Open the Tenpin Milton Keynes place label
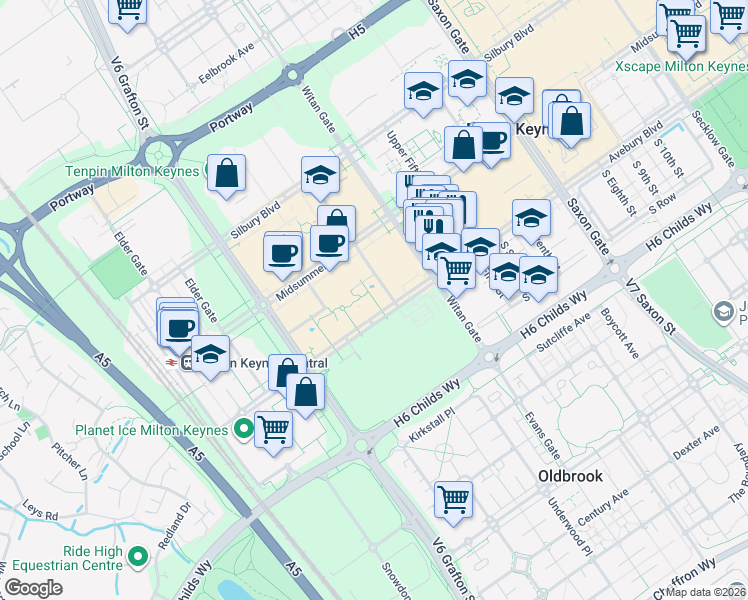Viewport: 748px width, 600px height. (x=132, y=171)
